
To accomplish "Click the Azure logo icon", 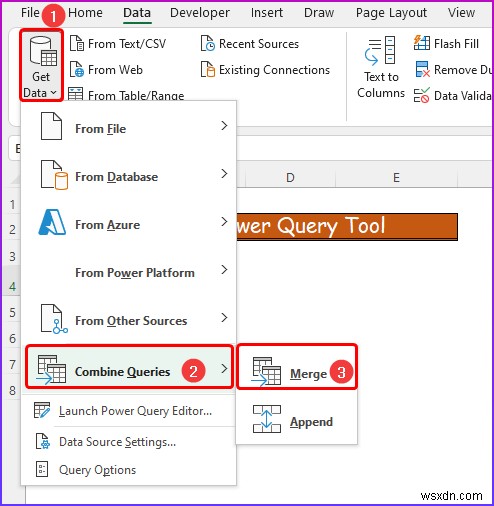I will click(x=52, y=222).
